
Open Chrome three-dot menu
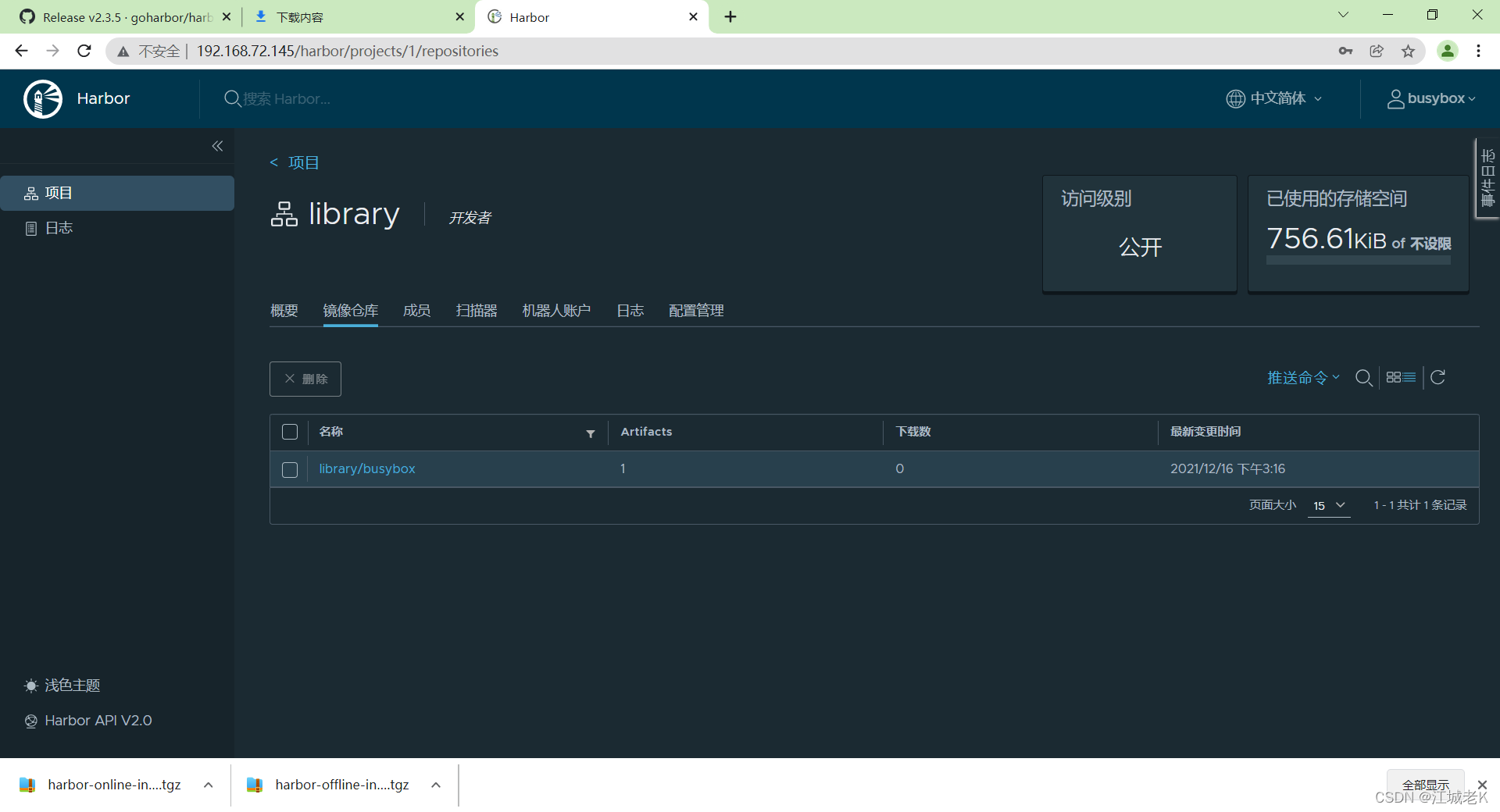1478,51
